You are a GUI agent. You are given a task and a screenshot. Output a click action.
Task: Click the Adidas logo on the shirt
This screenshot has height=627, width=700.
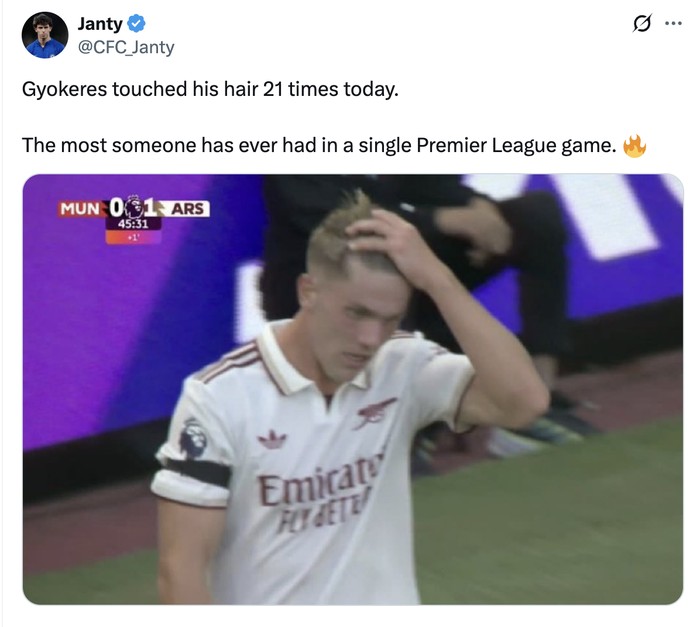point(272,439)
